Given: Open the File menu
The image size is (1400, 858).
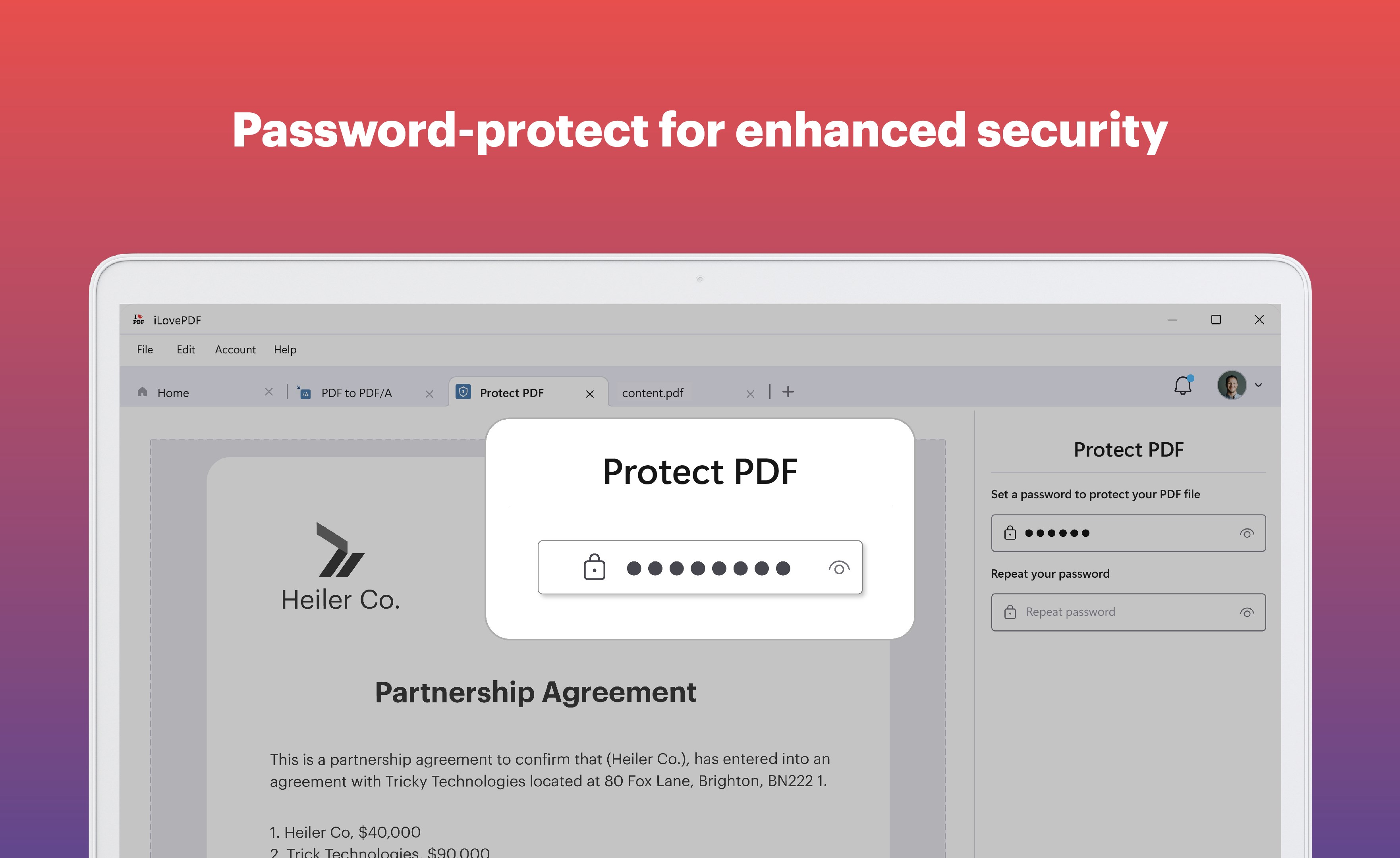Looking at the screenshot, I should pyautogui.click(x=144, y=349).
